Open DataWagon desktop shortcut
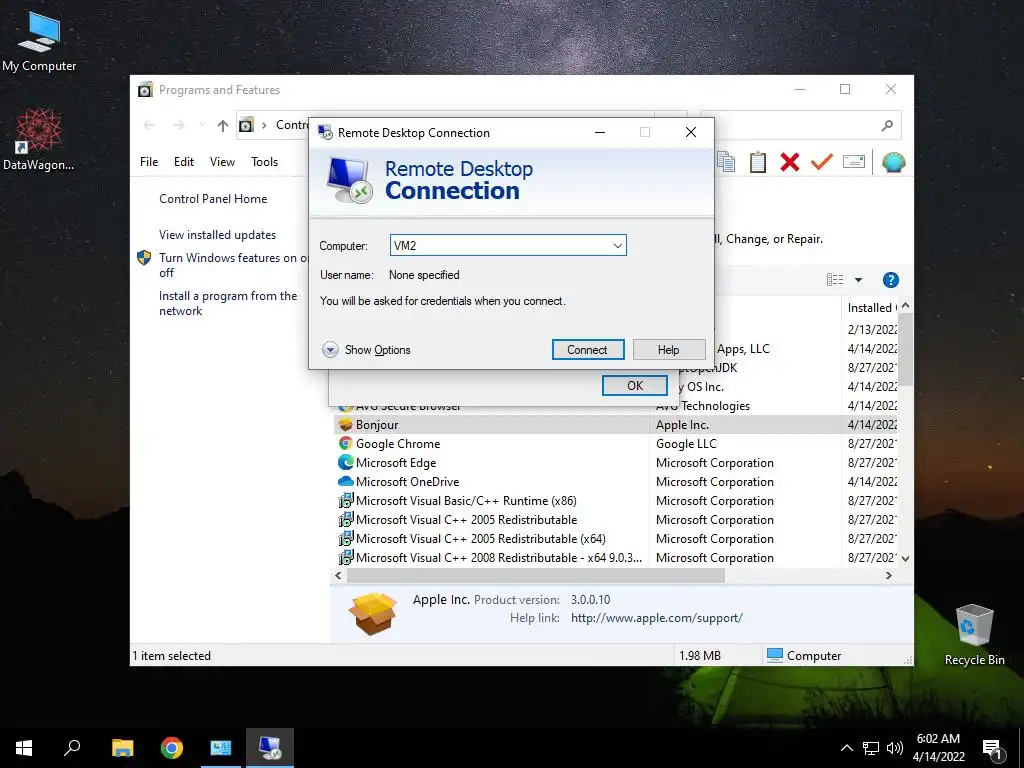1024x768 pixels. 39,140
